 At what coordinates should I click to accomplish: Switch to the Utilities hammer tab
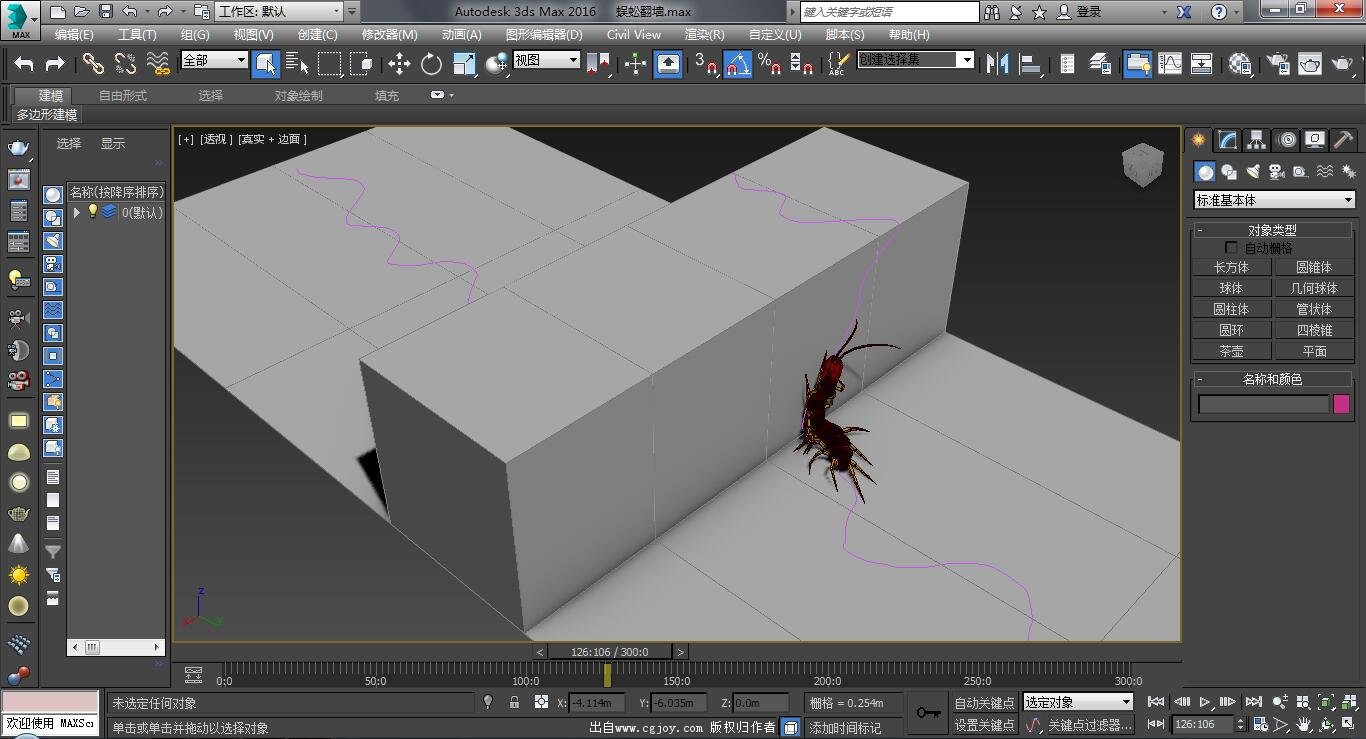coord(1344,140)
